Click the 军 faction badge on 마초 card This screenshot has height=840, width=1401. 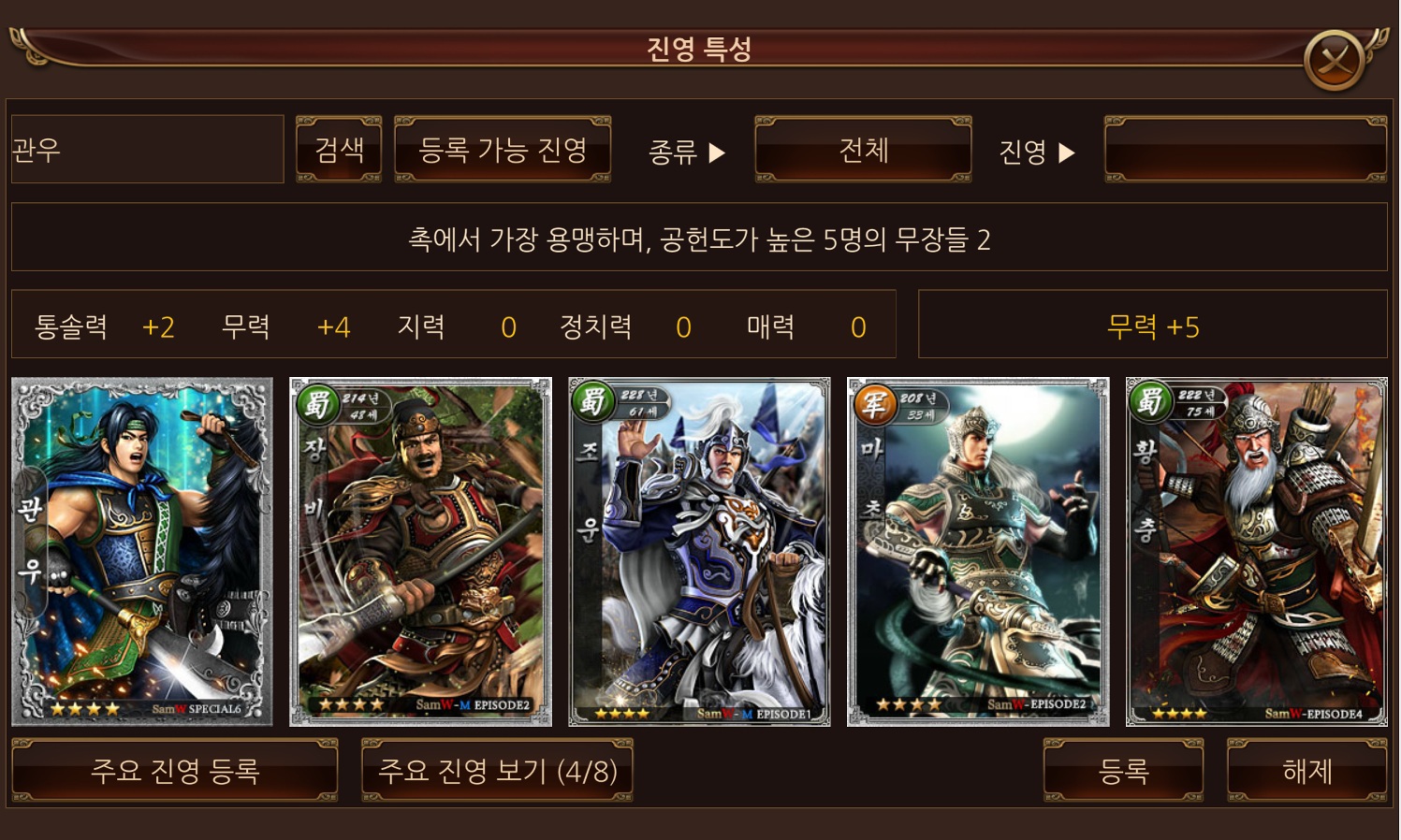click(x=873, y=403)
